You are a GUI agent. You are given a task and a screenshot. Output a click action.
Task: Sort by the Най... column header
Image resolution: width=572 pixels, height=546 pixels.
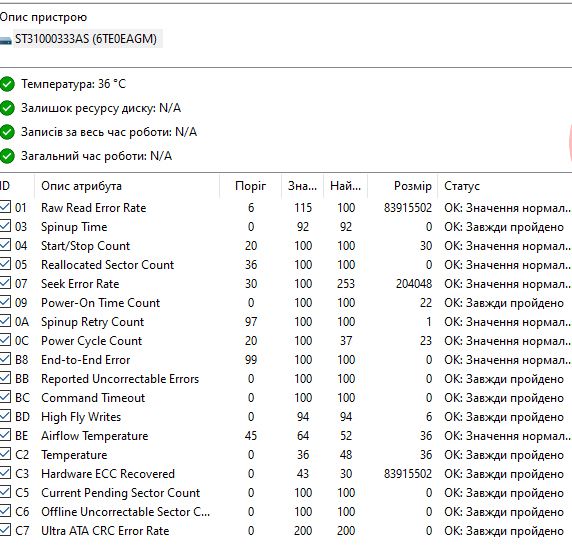click(345, 186)
